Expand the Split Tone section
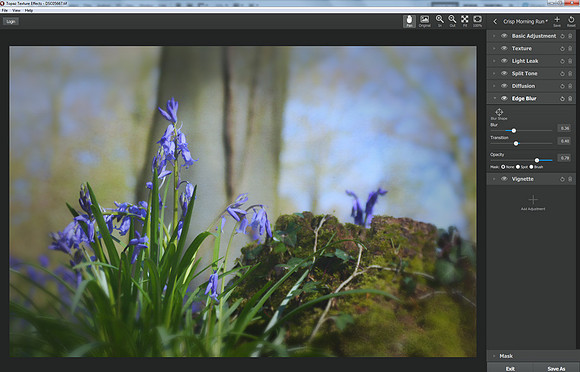The width and height of the screenshot is (580, 372). pyautogui.click(x=495, y=73)
